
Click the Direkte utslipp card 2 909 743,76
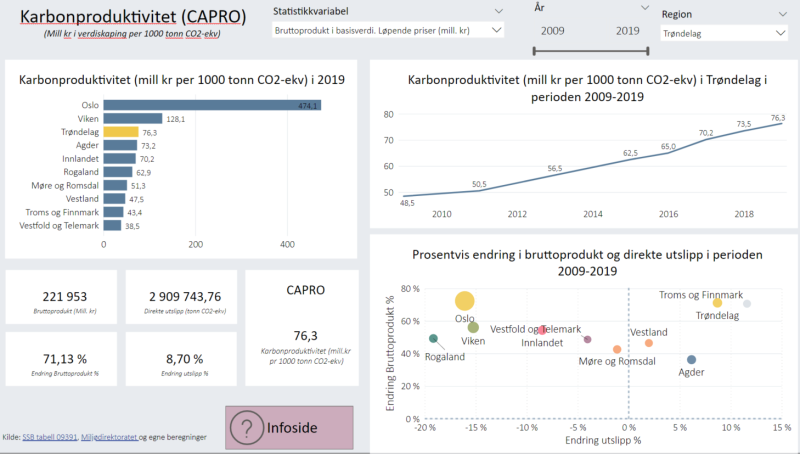pos(185,296)
